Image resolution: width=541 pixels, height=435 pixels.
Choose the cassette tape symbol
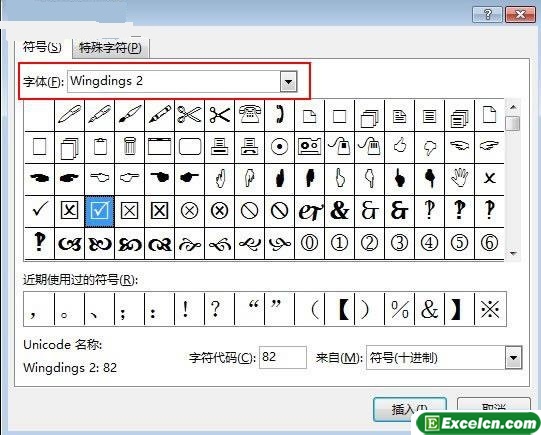click(x=309, y=147)
